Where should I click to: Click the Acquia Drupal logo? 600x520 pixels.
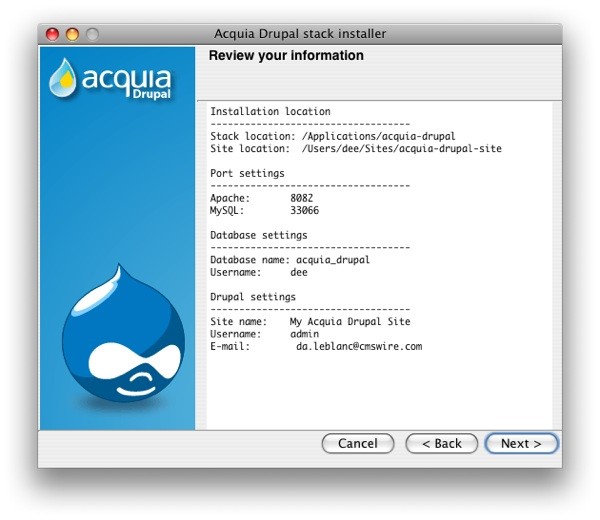(110, 79)
